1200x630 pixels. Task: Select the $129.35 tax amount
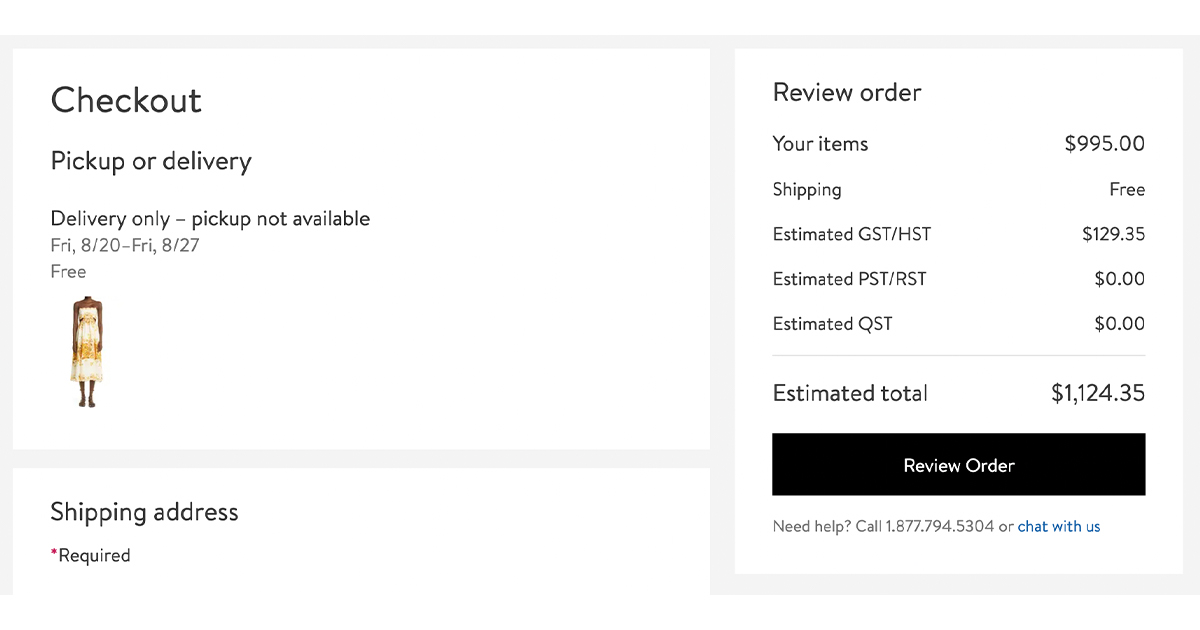point(1113,234)
